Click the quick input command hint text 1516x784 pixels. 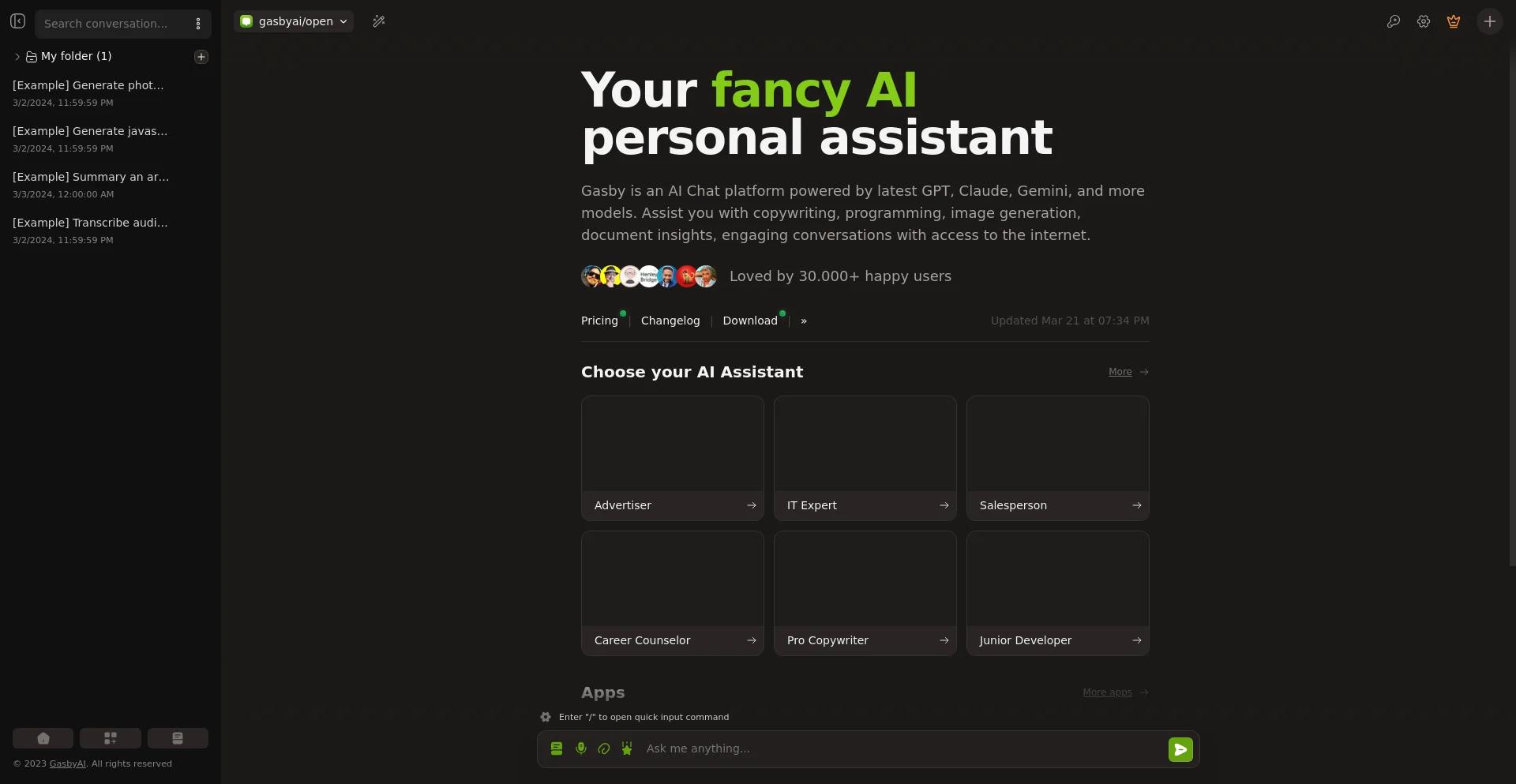pos(644,717)
